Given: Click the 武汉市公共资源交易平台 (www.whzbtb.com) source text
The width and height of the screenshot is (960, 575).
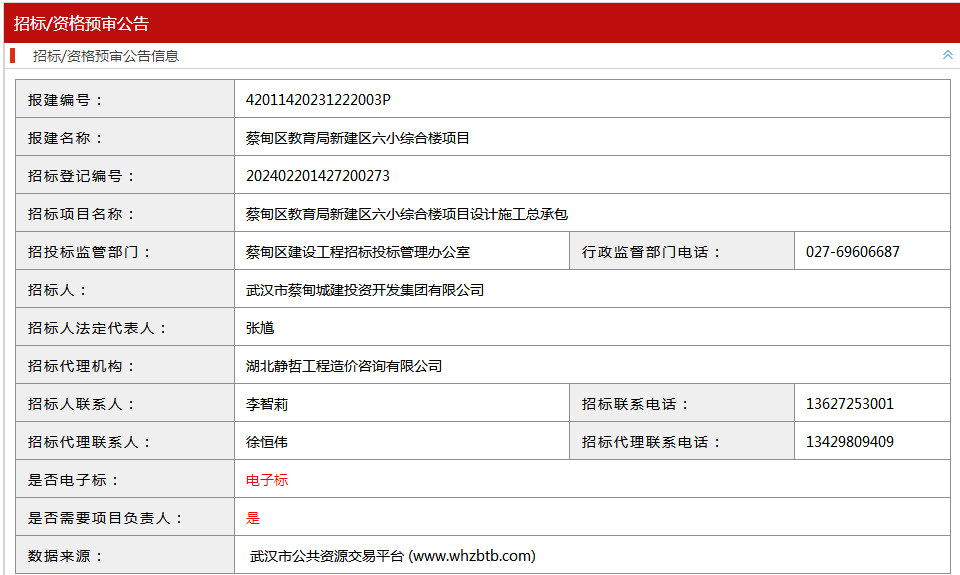Looking at the screenshot, I should point(392,555).
